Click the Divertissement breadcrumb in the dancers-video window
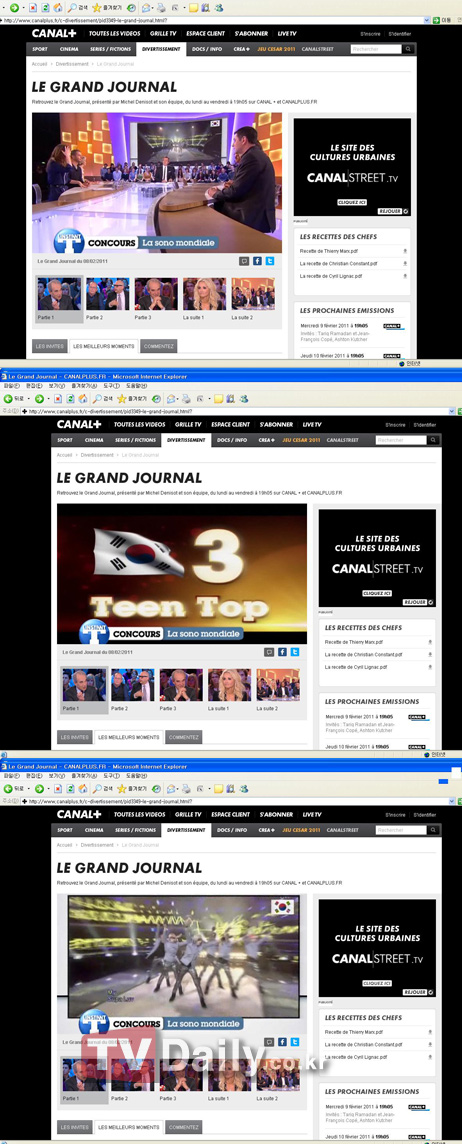 tap(97, 846)
